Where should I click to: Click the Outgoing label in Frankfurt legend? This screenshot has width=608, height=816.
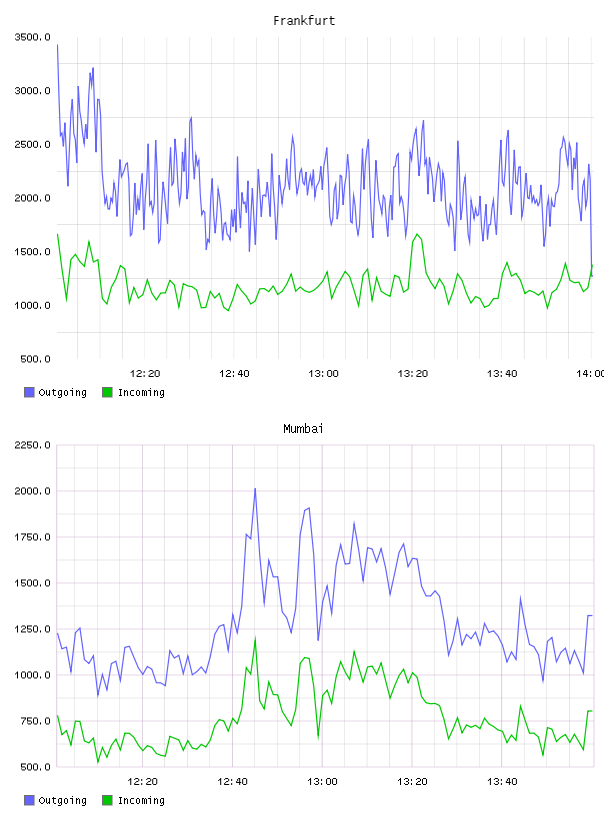click(x=62, y=393)
